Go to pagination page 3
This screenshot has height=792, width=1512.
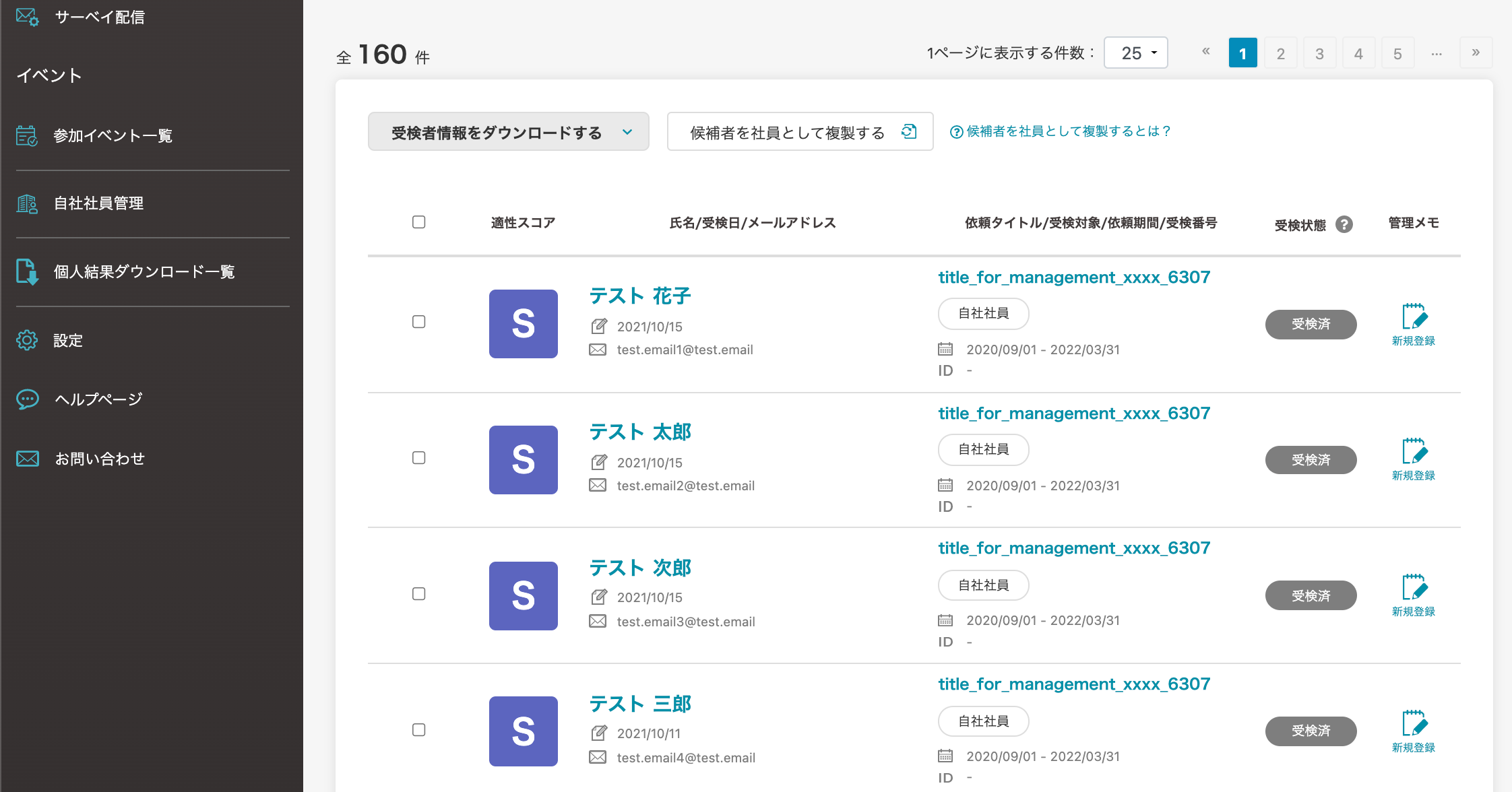click(1319, 53)
